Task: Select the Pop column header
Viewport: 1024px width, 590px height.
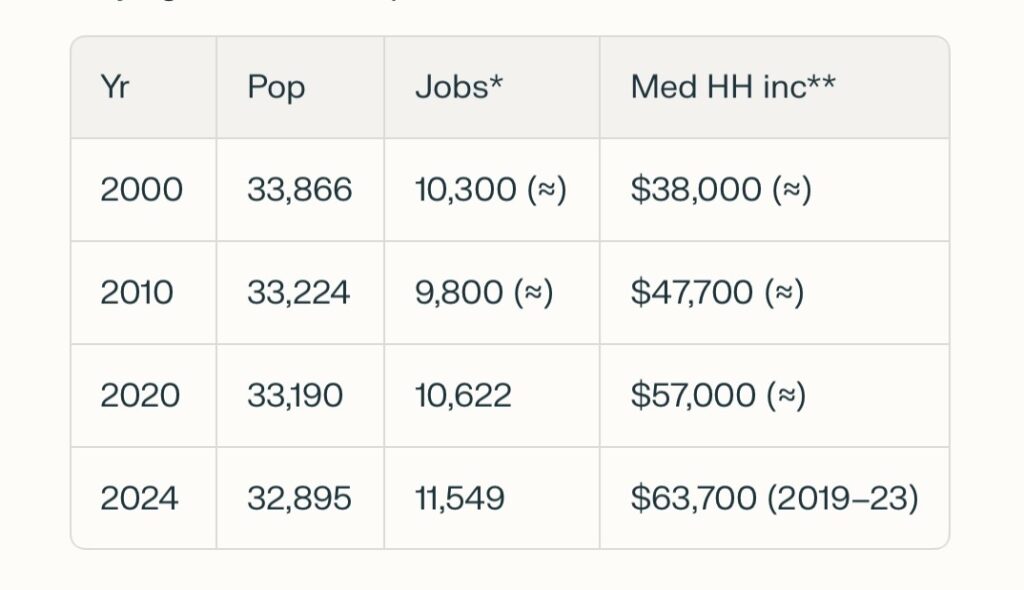Action: click(x=276, y=87)
